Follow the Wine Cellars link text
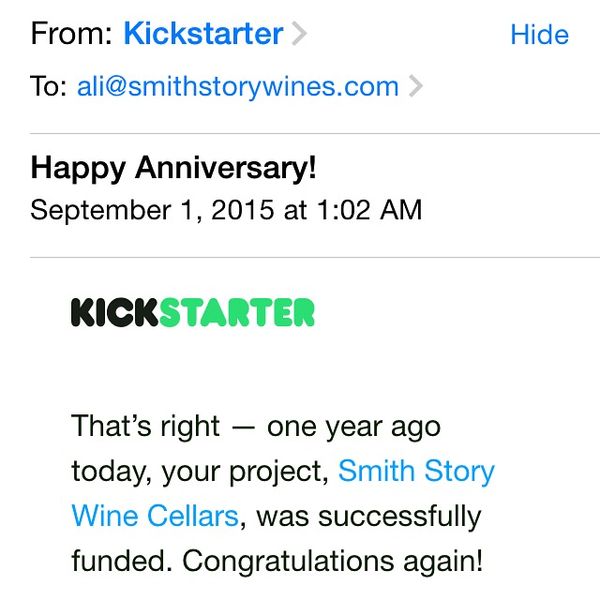 click(155, 516)
